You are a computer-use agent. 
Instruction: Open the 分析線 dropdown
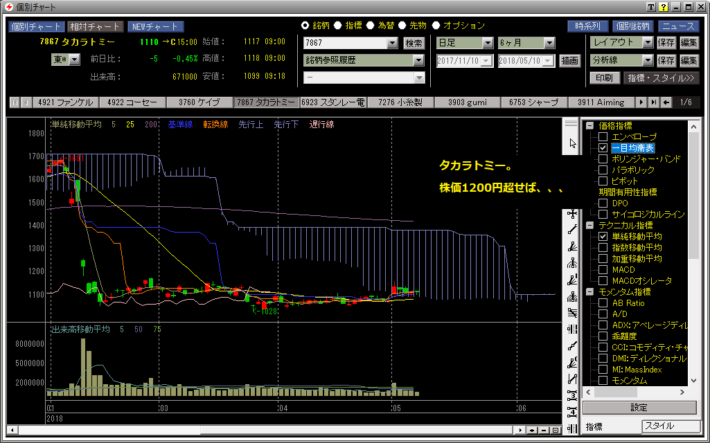coord(648,60)
